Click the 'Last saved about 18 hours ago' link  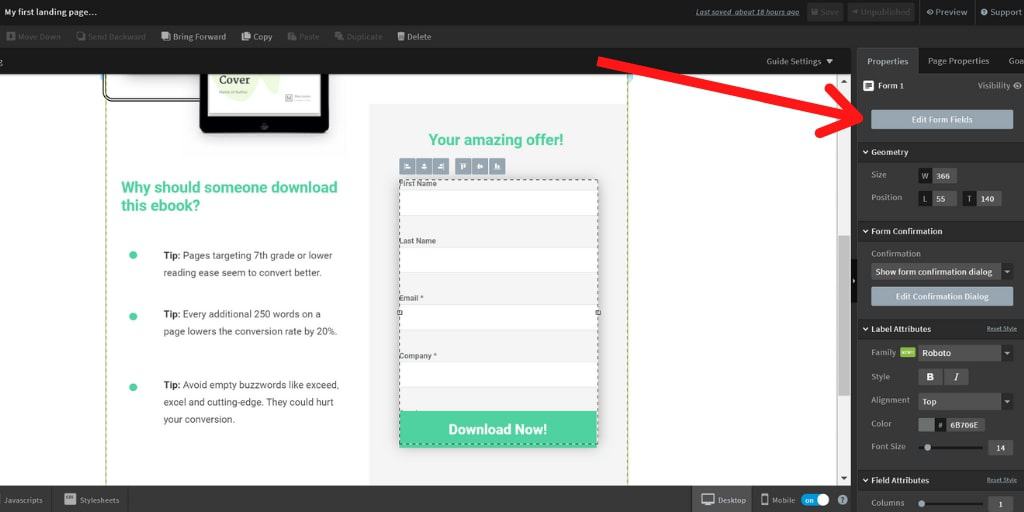pos(747,12)
